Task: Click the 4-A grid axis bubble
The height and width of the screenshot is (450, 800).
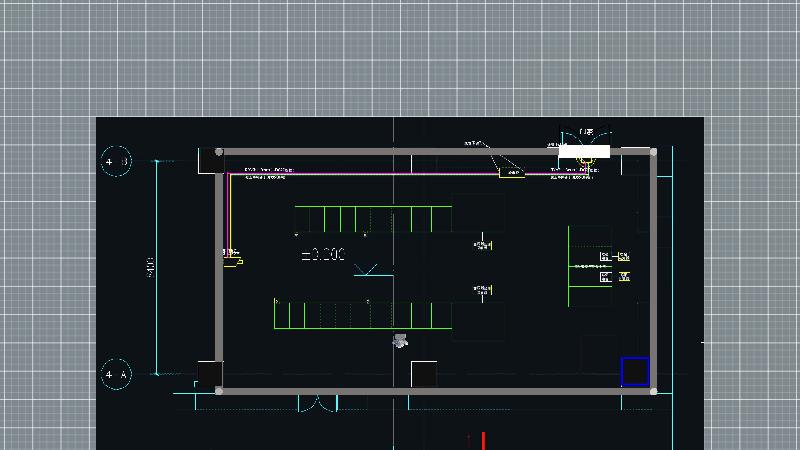Action: (116, 375)
